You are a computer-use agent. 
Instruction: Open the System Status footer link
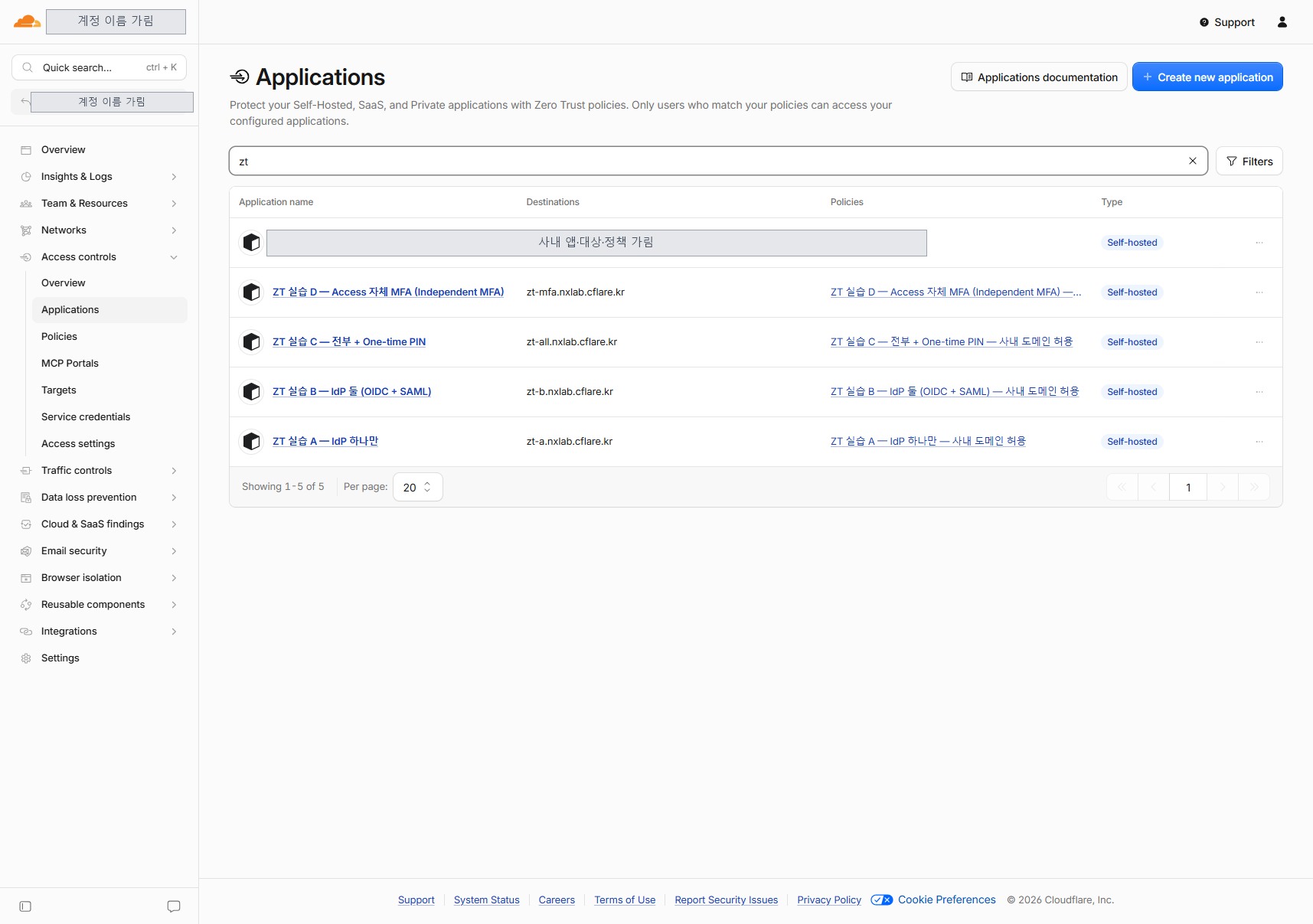tap(486, 900)
